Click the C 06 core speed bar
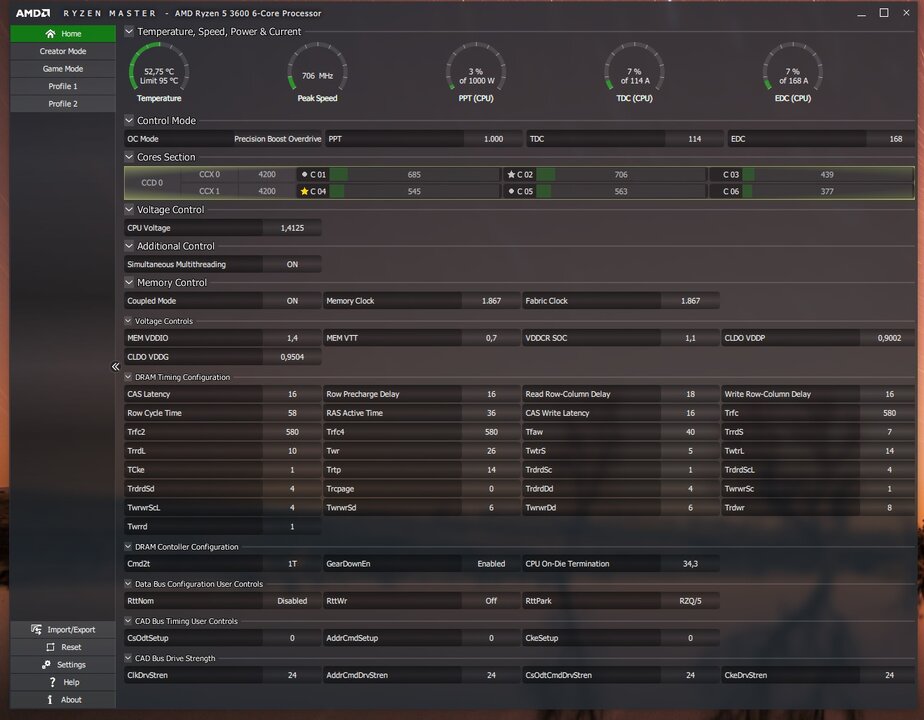This screenshot has height=720, width=924. [x=827, y=191]
